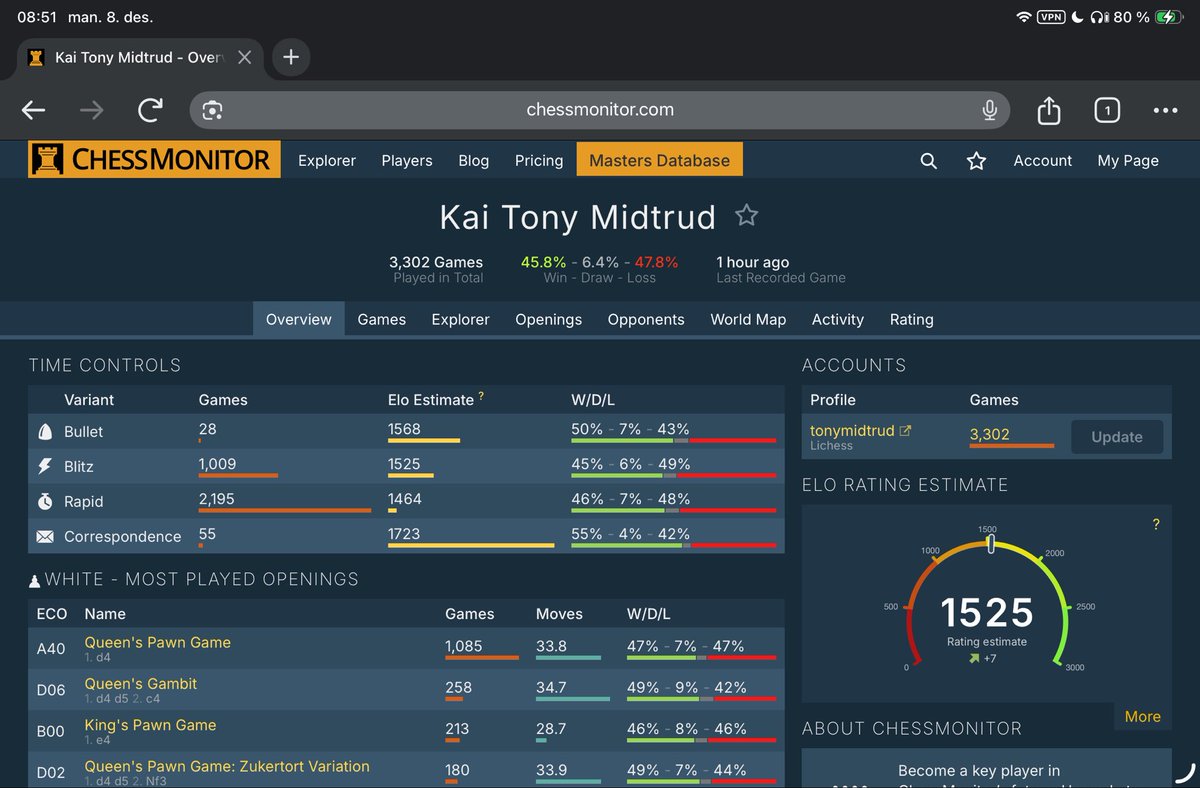
Task: Favorite player with star beside Kai Tony Midtrud
Action: click(746, 216)
